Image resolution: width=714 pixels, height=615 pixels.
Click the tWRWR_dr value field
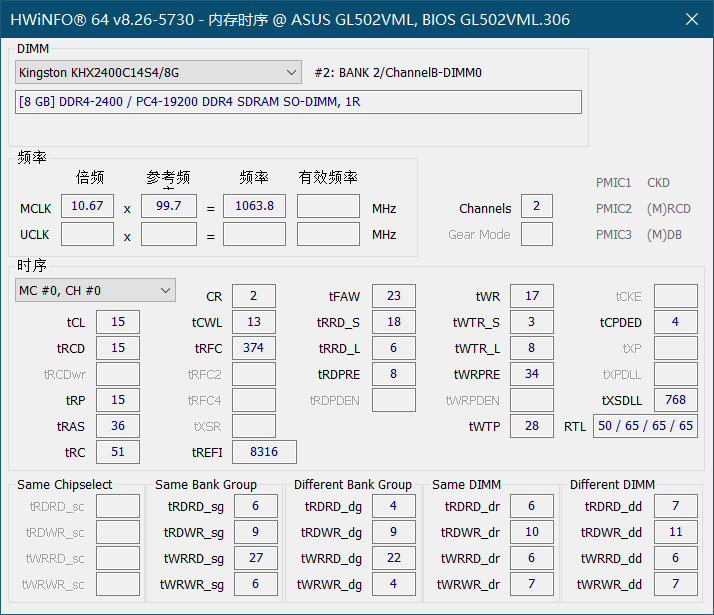[532, 584]
